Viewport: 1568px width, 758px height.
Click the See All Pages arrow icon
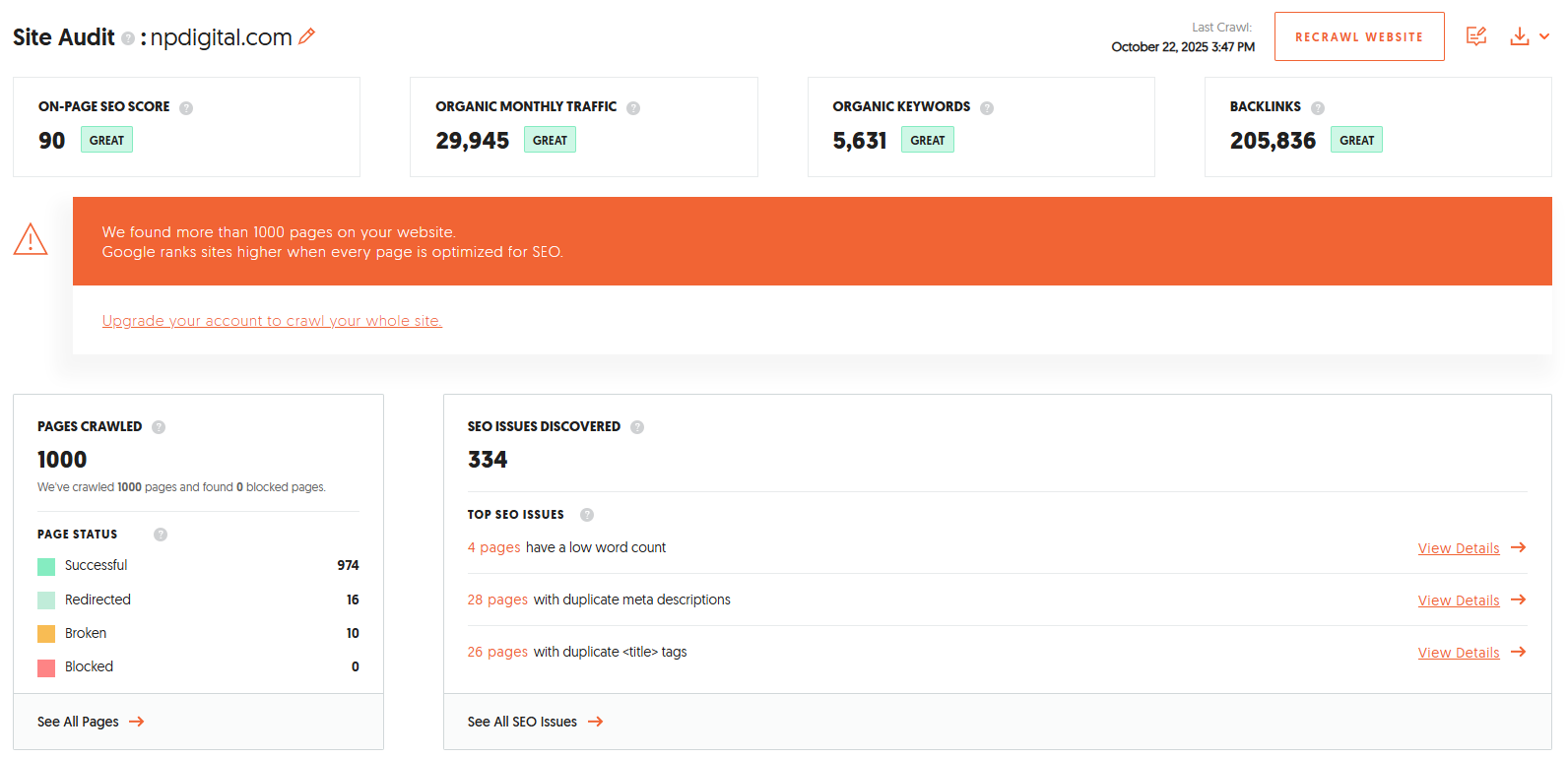pyautogui.click(x=137, y=722)
